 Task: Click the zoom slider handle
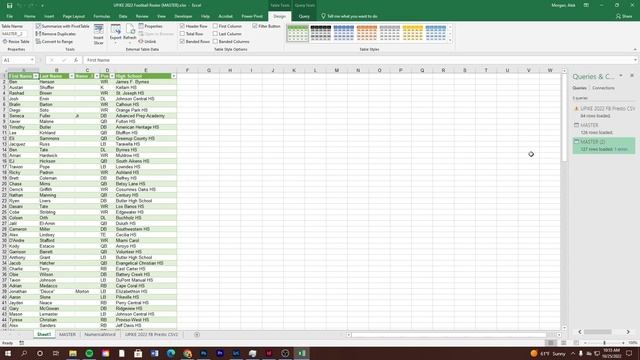click(604, 343)
